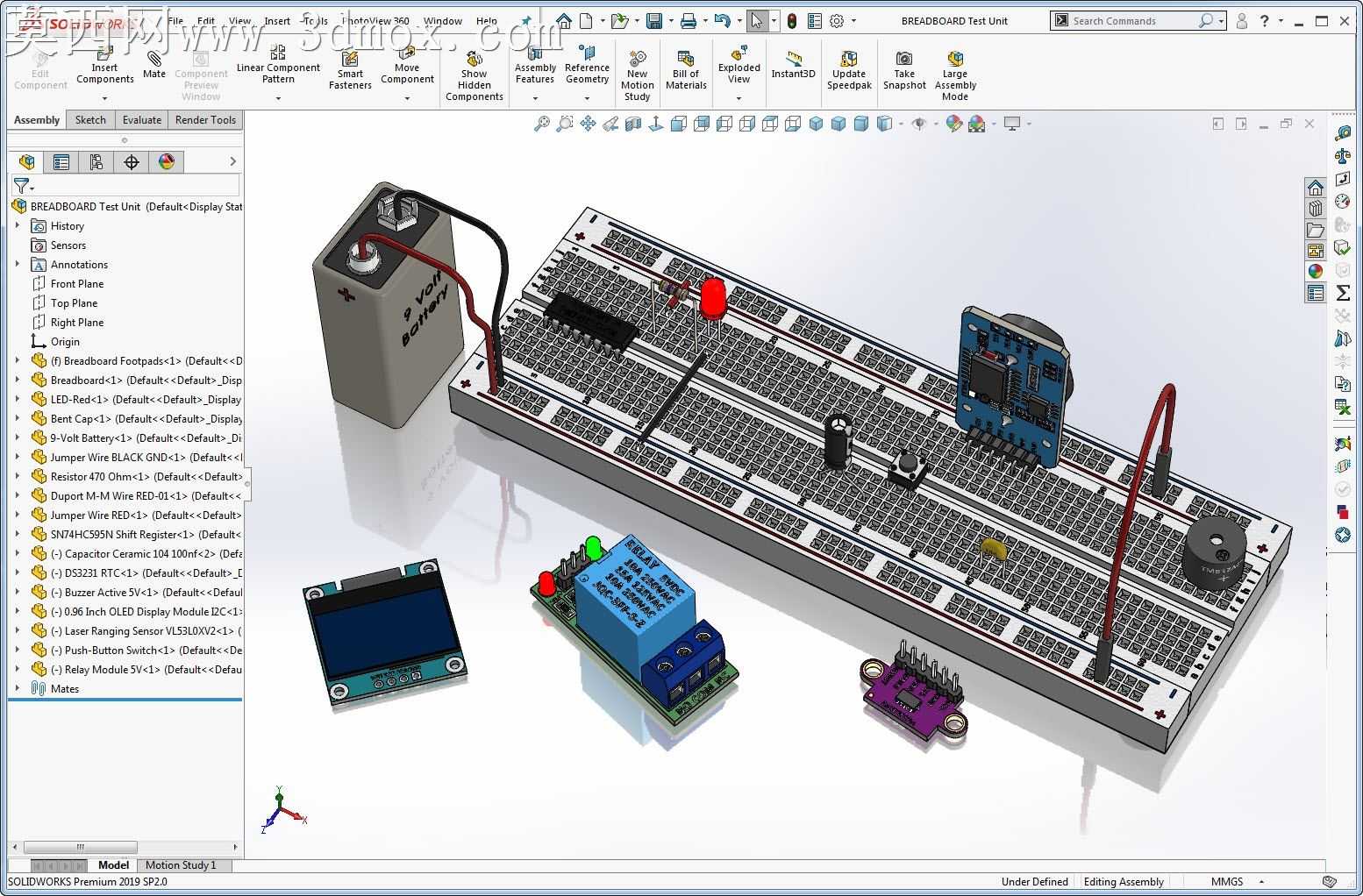This screenshot has width=1363, height=896.
Task: Open the File menu
Action: [175, 21]
